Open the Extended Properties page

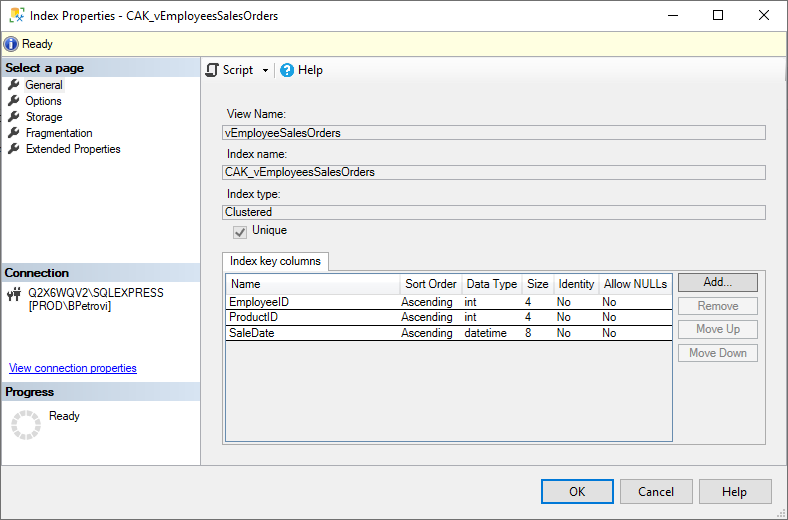point(73,149)
